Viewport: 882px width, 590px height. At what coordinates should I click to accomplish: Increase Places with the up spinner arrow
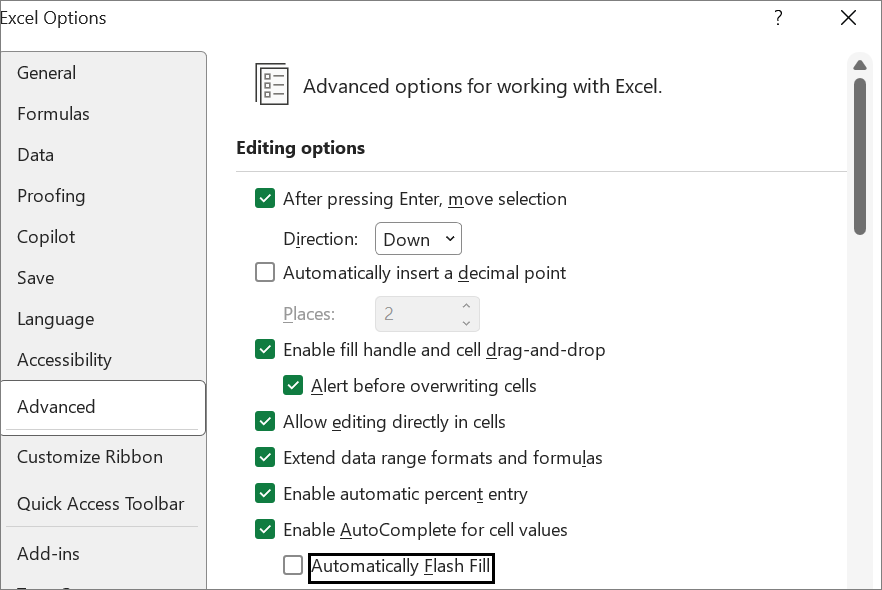(466, 306)
